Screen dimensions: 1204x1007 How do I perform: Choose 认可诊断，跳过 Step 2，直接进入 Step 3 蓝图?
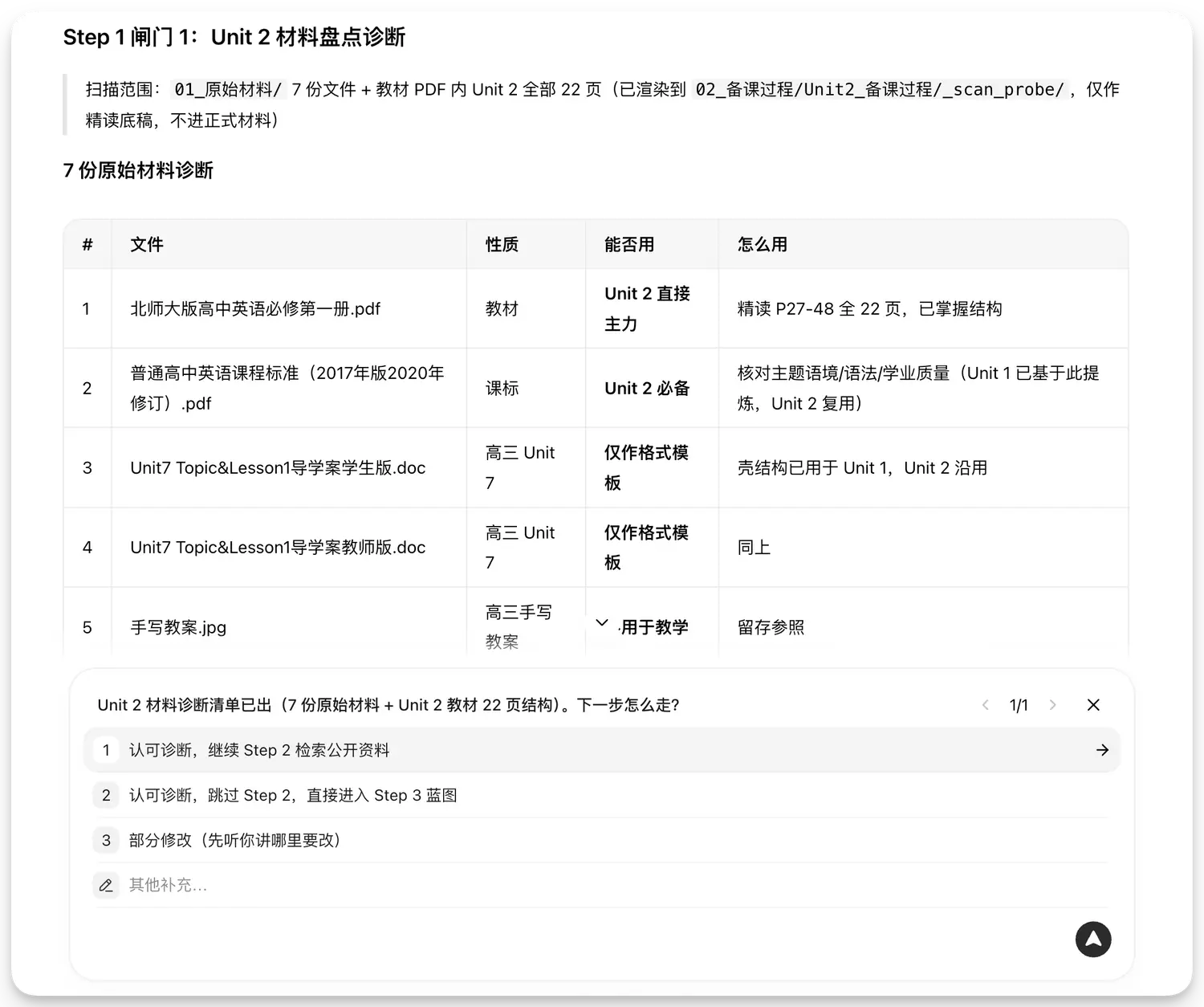(x=601, y=795)
